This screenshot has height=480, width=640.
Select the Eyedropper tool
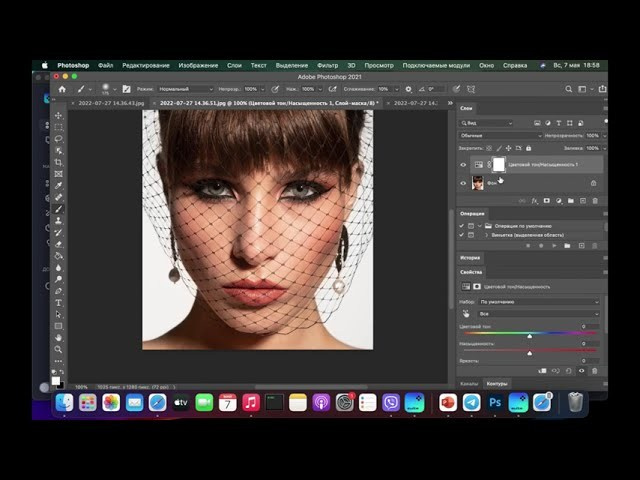click(59, 185)
